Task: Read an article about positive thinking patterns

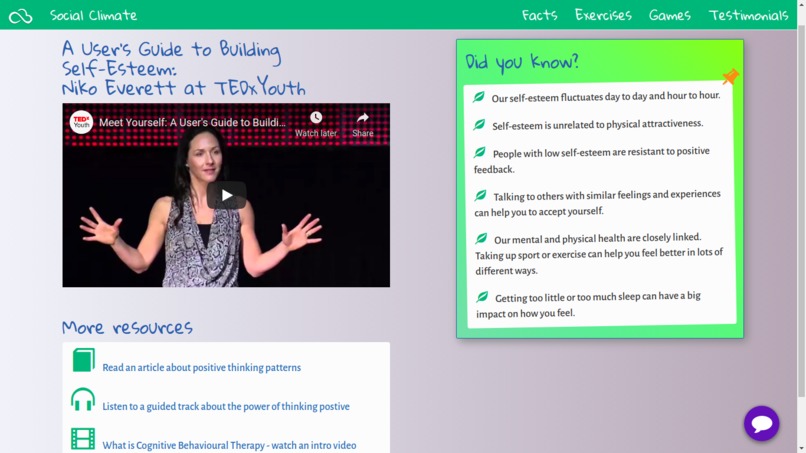Action: 202,368
